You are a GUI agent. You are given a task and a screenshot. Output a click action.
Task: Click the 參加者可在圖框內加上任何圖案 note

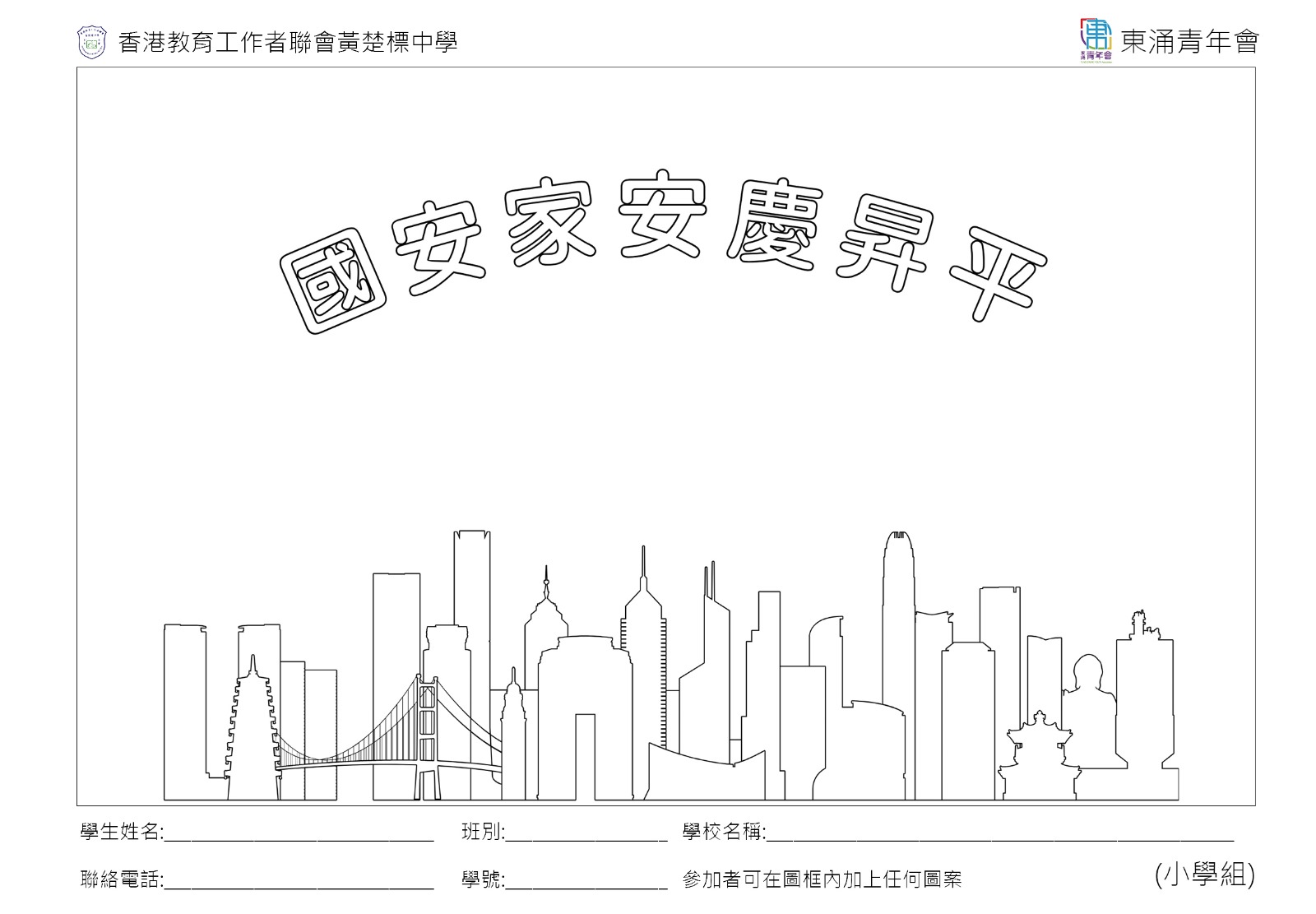pos(822,879)
